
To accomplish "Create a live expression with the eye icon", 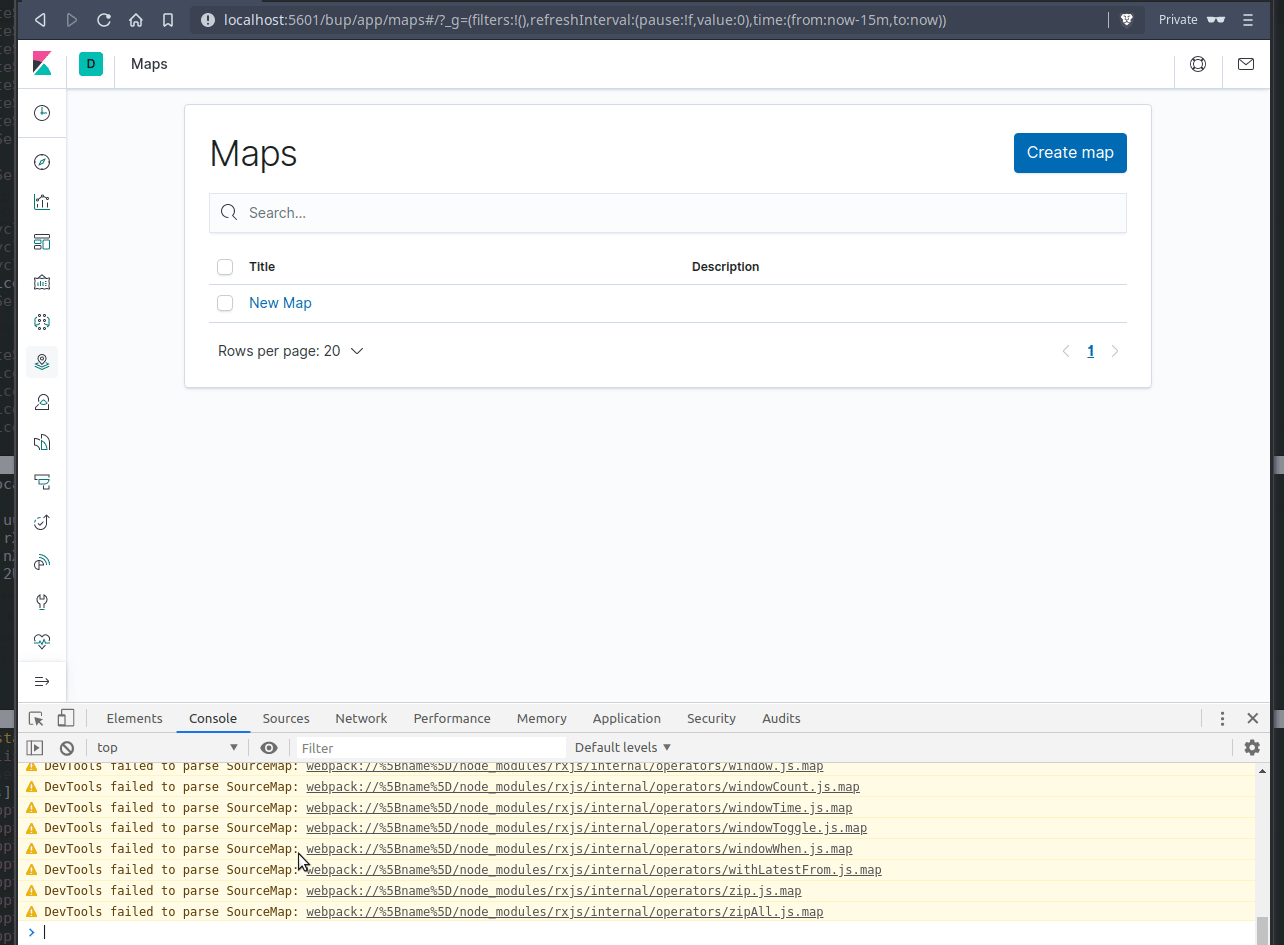I will coord(269,748).
